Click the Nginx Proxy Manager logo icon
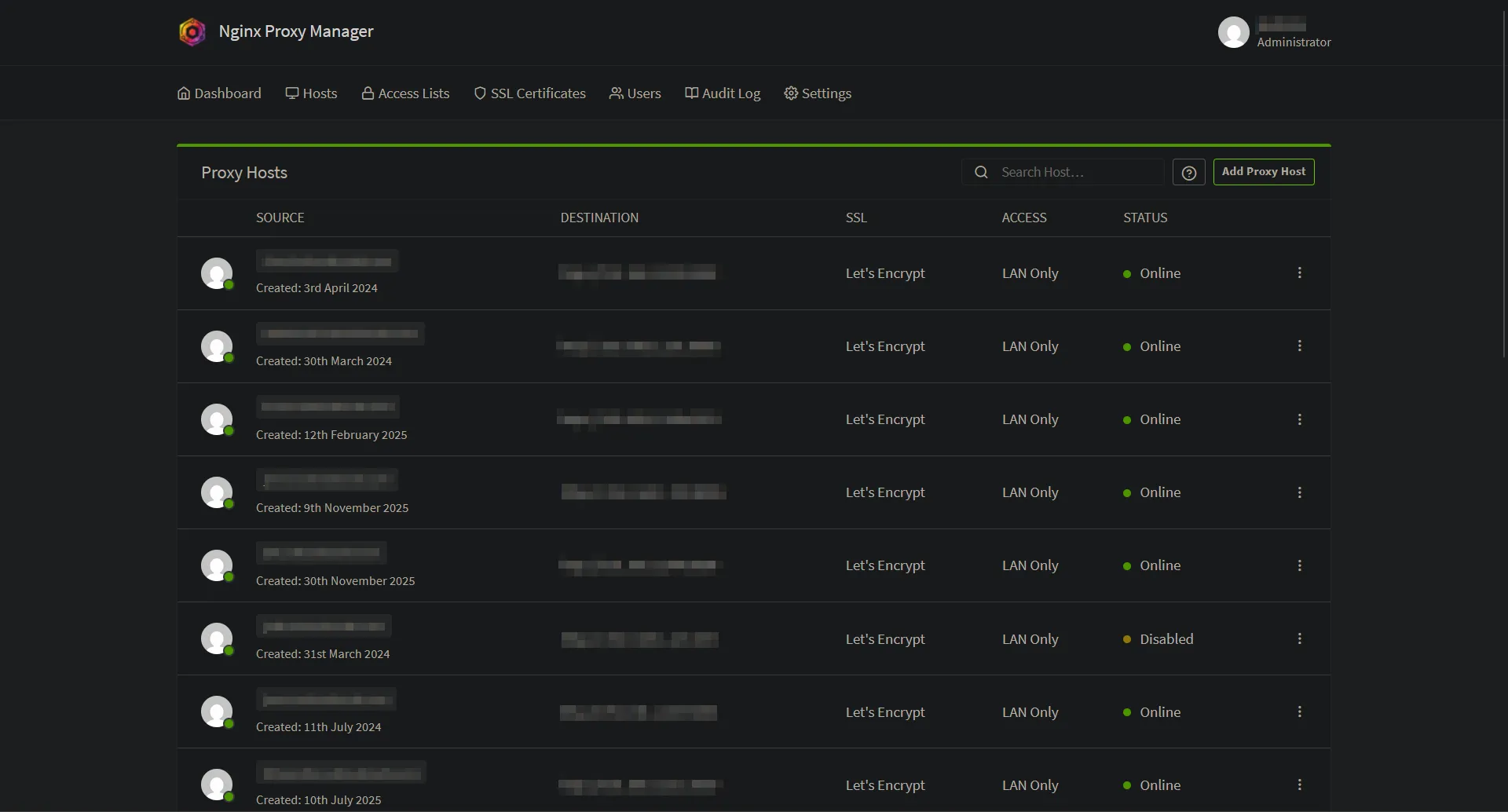Image resolution: width=1508 pixels, height=812 pixels. point(192,32)
